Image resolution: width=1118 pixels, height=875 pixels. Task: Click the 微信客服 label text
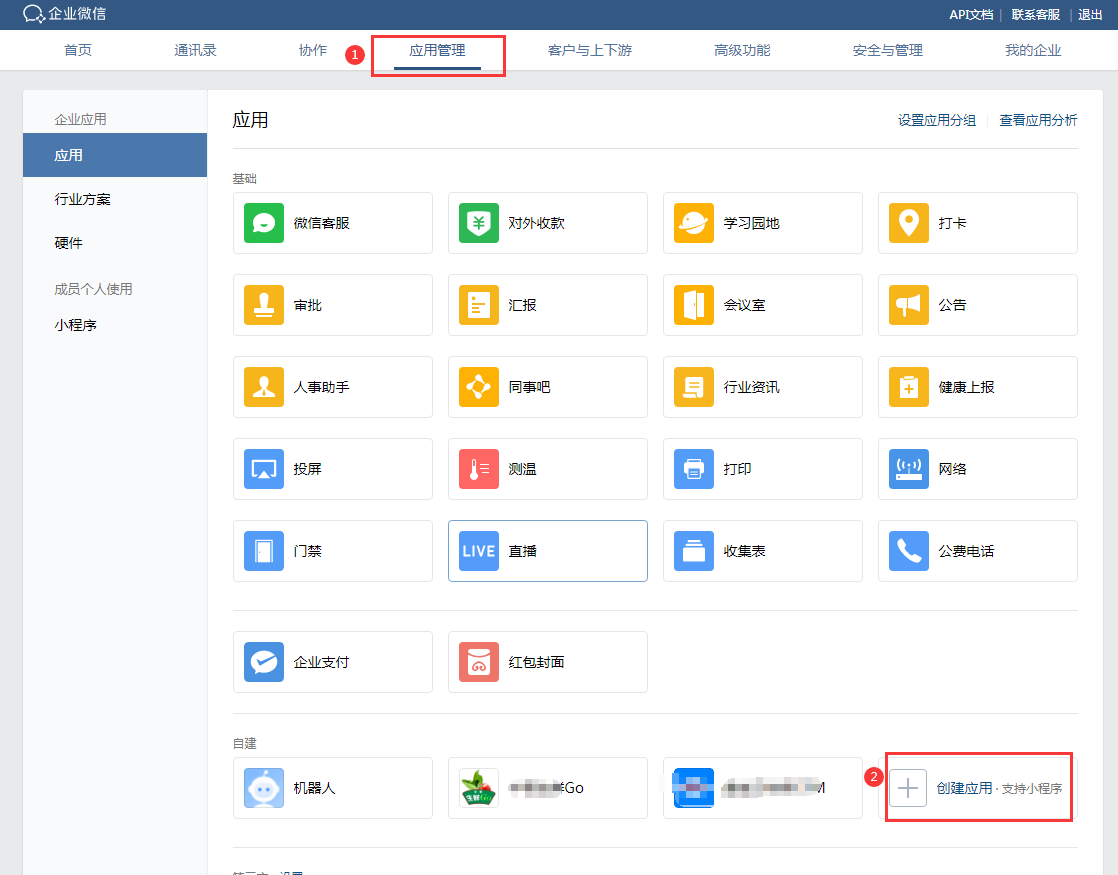pyautogui.click(x=322, y=223)
